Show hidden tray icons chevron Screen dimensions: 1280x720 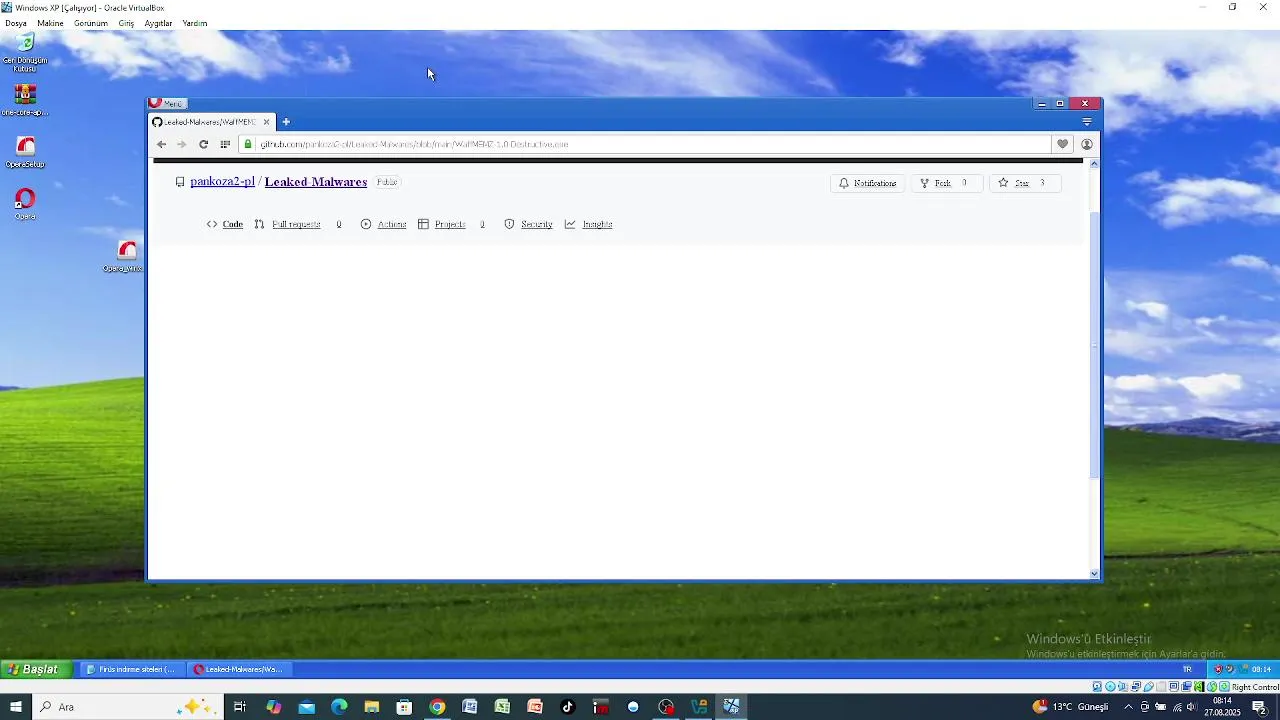point(1128,707)
